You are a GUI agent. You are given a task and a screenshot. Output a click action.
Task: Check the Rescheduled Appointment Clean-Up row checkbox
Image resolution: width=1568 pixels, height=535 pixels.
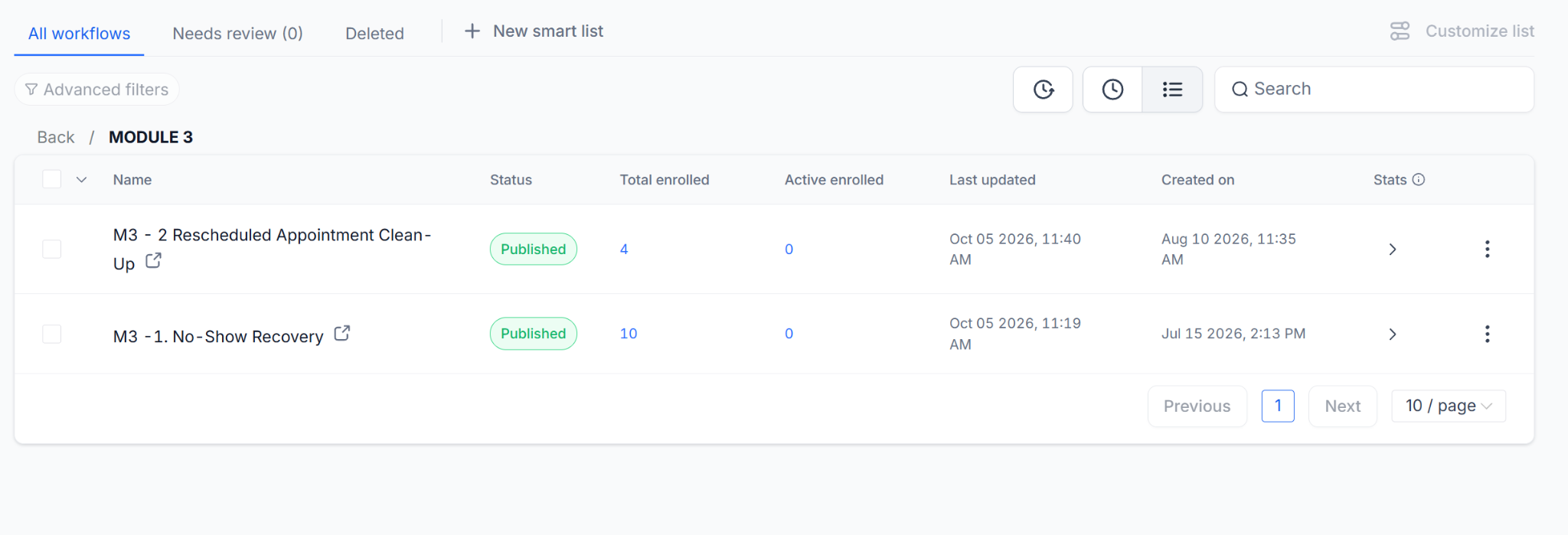52,249
